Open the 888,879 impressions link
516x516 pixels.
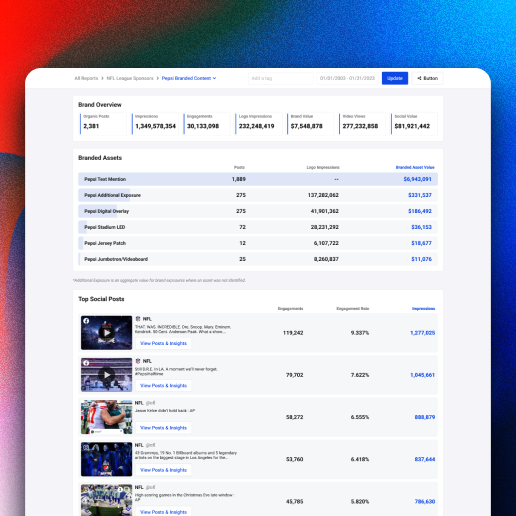[425, 417]
